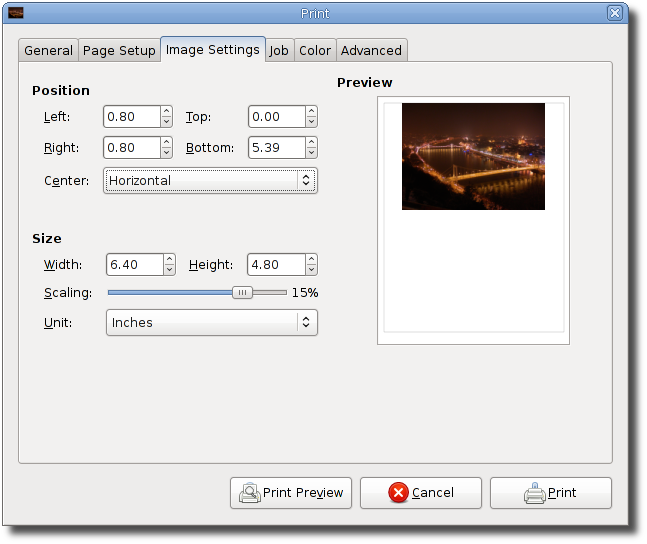Increase the Height value
647x544 pixels.
(312, 259)
